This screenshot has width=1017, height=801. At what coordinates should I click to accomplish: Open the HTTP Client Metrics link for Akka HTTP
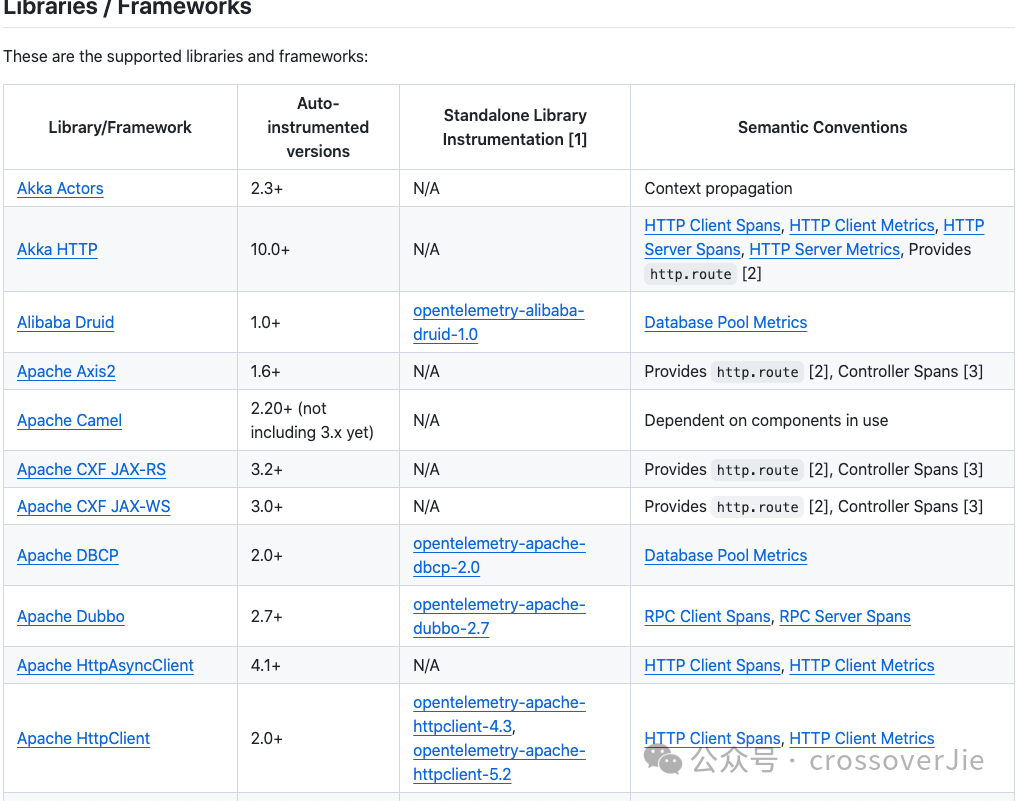coord(861,225)
